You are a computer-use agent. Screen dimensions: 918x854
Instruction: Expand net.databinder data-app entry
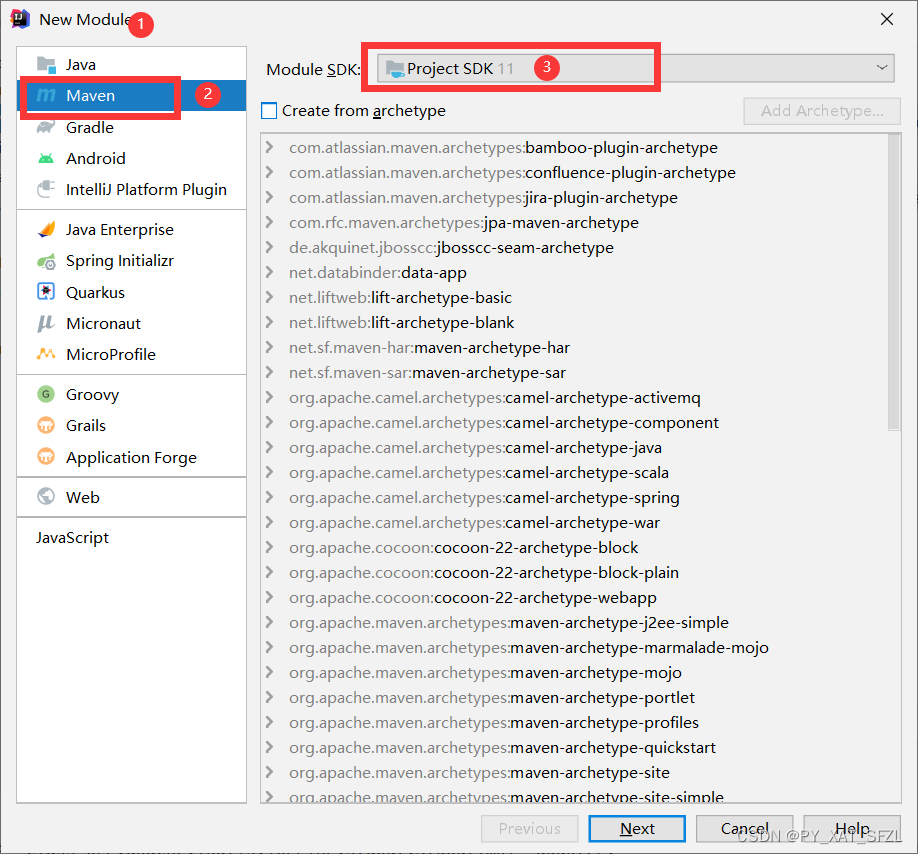click(269, 272)
